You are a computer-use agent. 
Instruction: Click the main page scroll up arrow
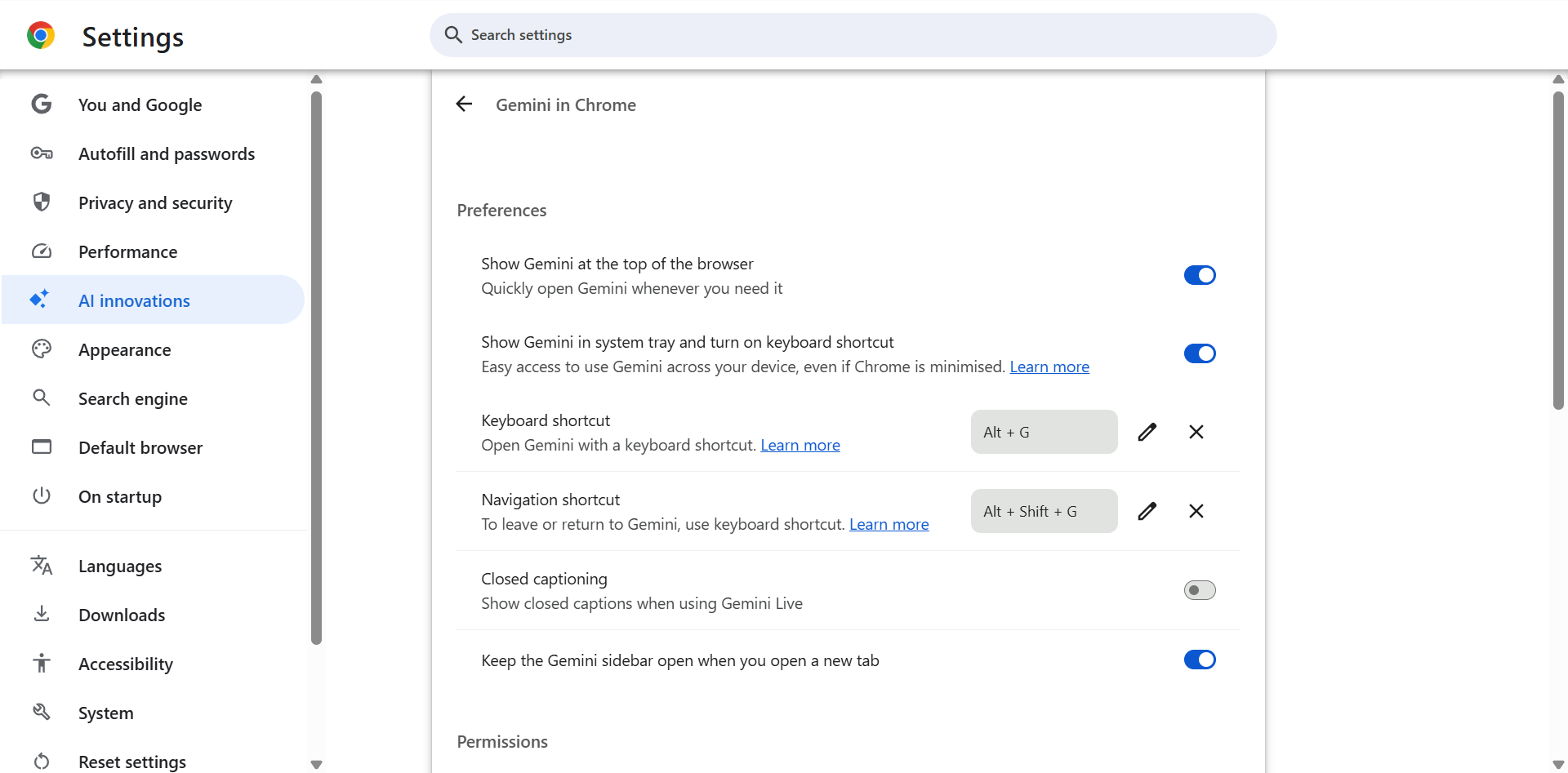[1558, 79]
